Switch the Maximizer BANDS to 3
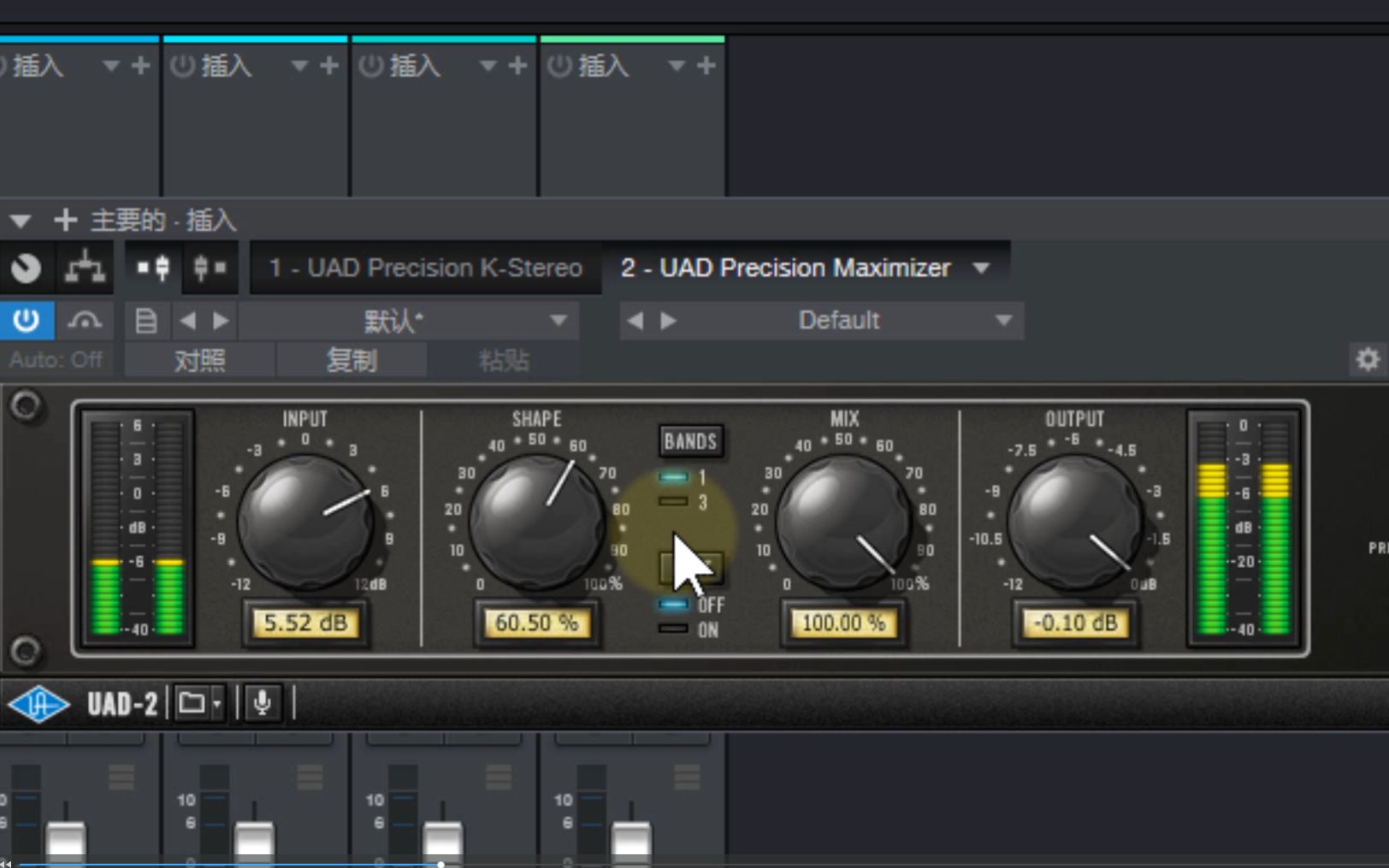The height and width of the screenshot is (868, 1389). point(674,500)
